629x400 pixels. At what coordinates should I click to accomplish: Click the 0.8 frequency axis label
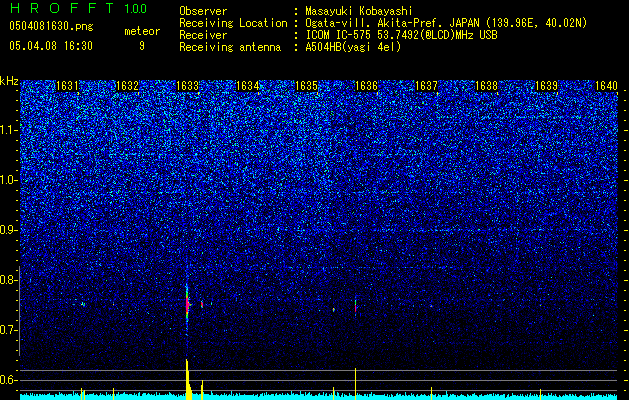coord(9,280)
